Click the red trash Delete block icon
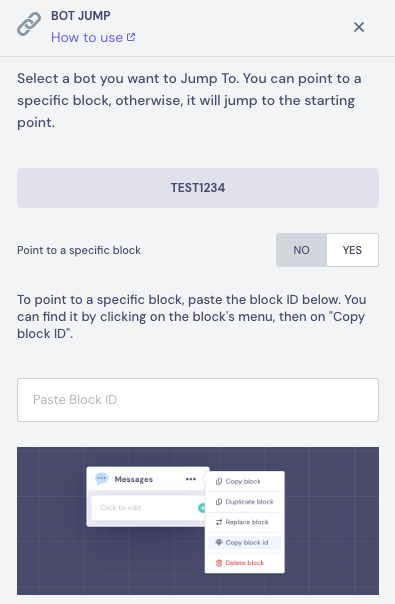This screenshot has height=604, width=395. [219, 563]
